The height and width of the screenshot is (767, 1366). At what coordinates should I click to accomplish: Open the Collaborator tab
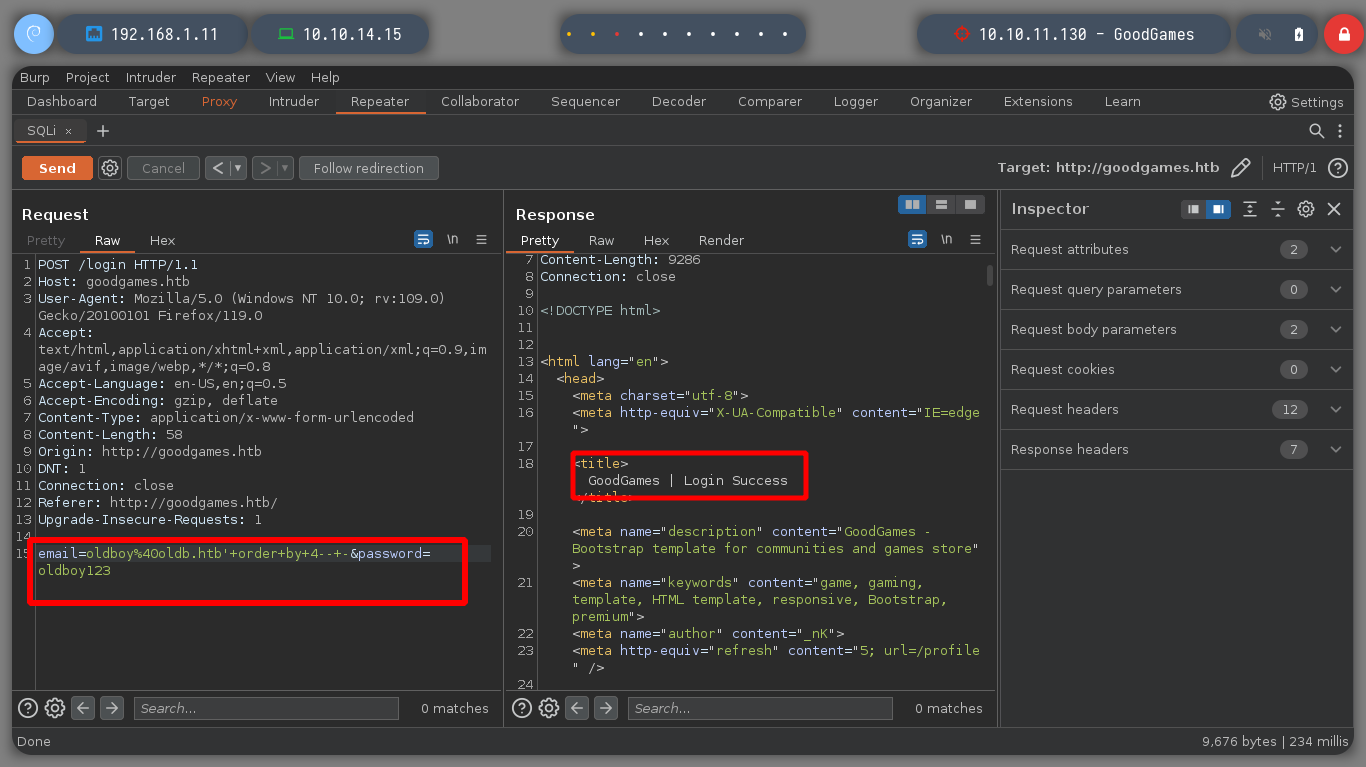480,102
